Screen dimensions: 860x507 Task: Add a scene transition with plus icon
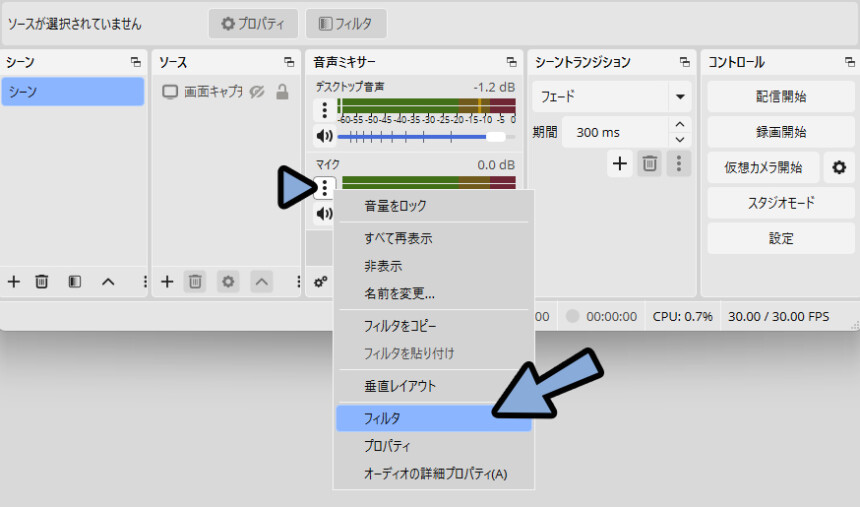click(620, 163)
